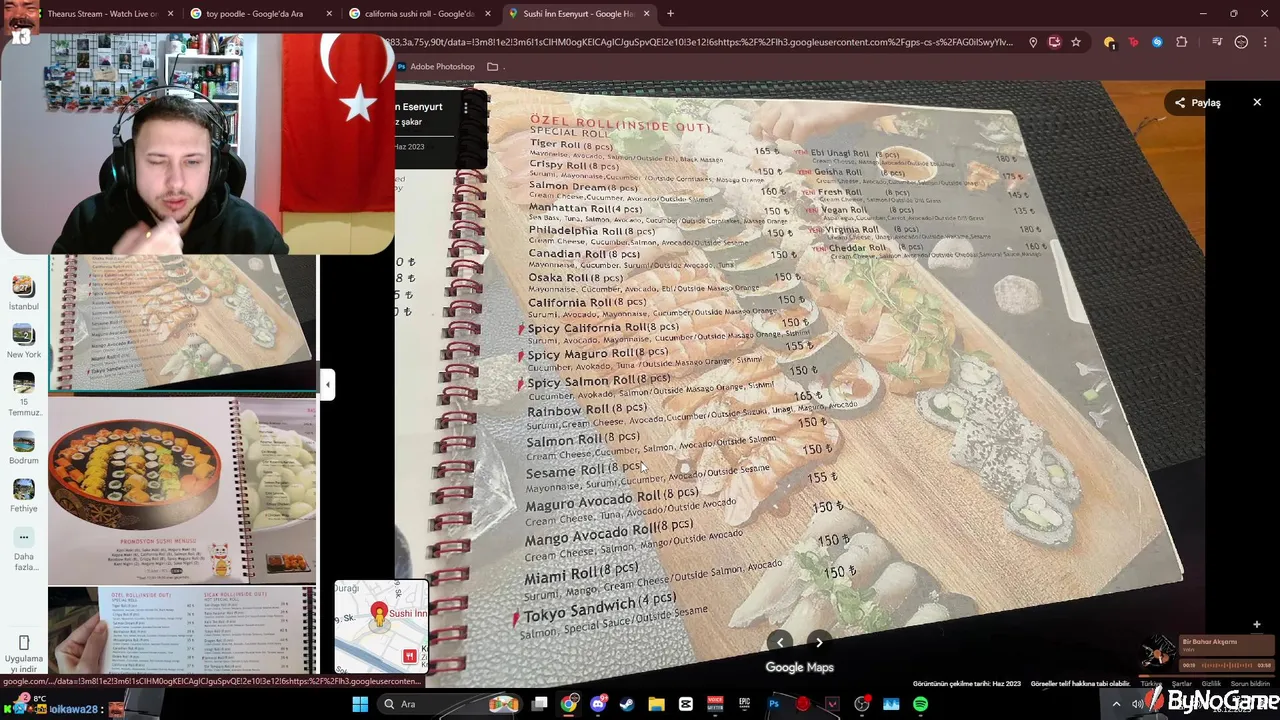Open Spotify from the taskbar

tap(920, 704)
